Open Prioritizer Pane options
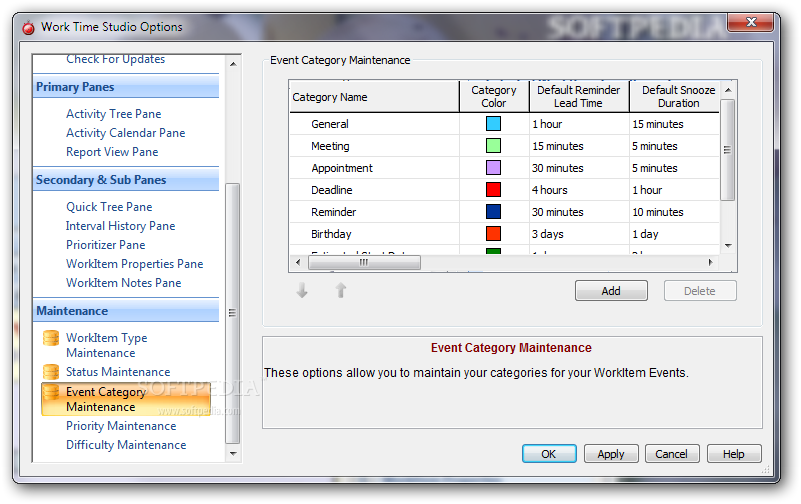Screen dimensions: 801x504 tap(105, 245)
